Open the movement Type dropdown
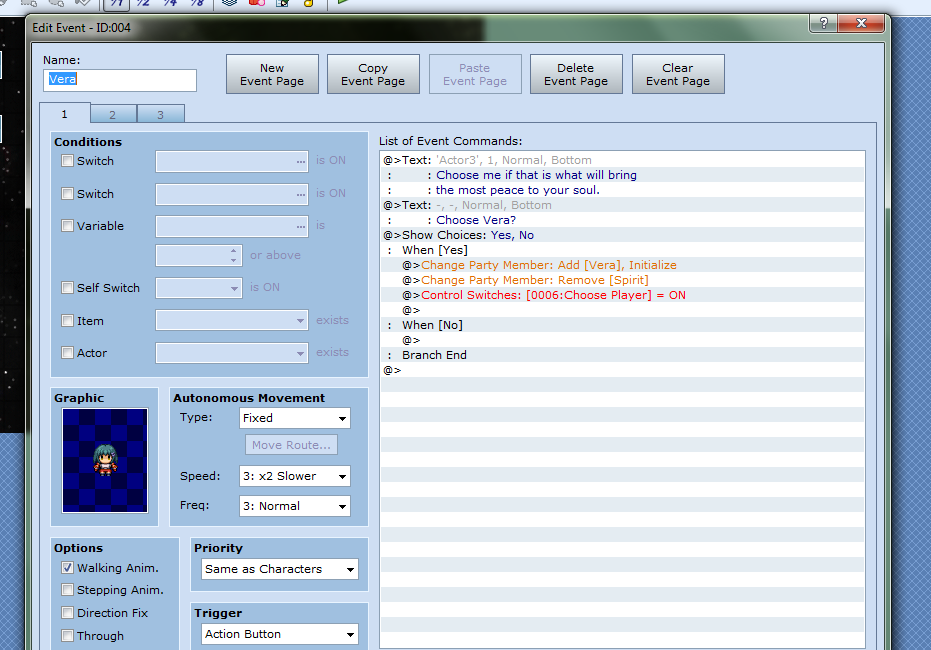 coord(295,418)
